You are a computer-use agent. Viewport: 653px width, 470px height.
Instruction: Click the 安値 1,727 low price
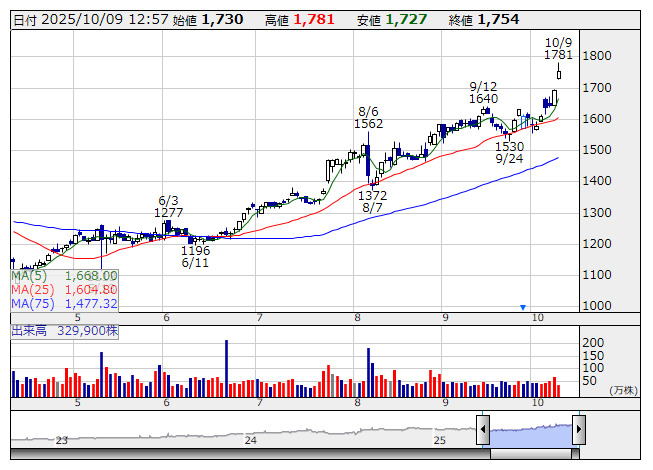pyautogui.click(x=392, y=20)
